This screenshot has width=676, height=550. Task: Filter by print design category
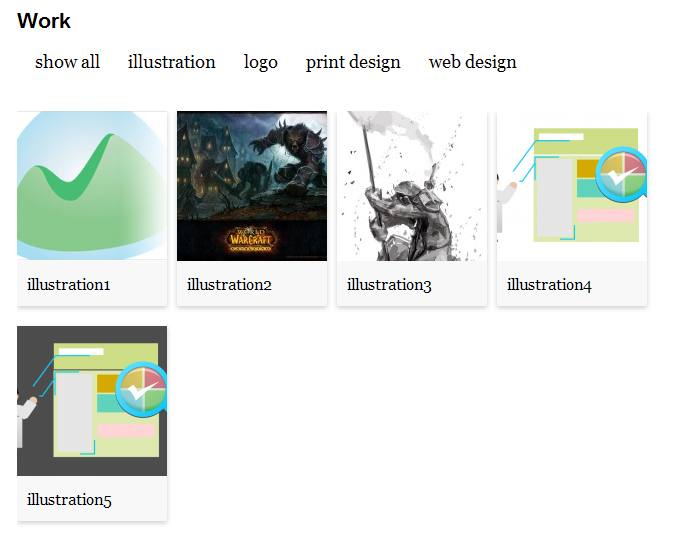click(x=353, y=63)
